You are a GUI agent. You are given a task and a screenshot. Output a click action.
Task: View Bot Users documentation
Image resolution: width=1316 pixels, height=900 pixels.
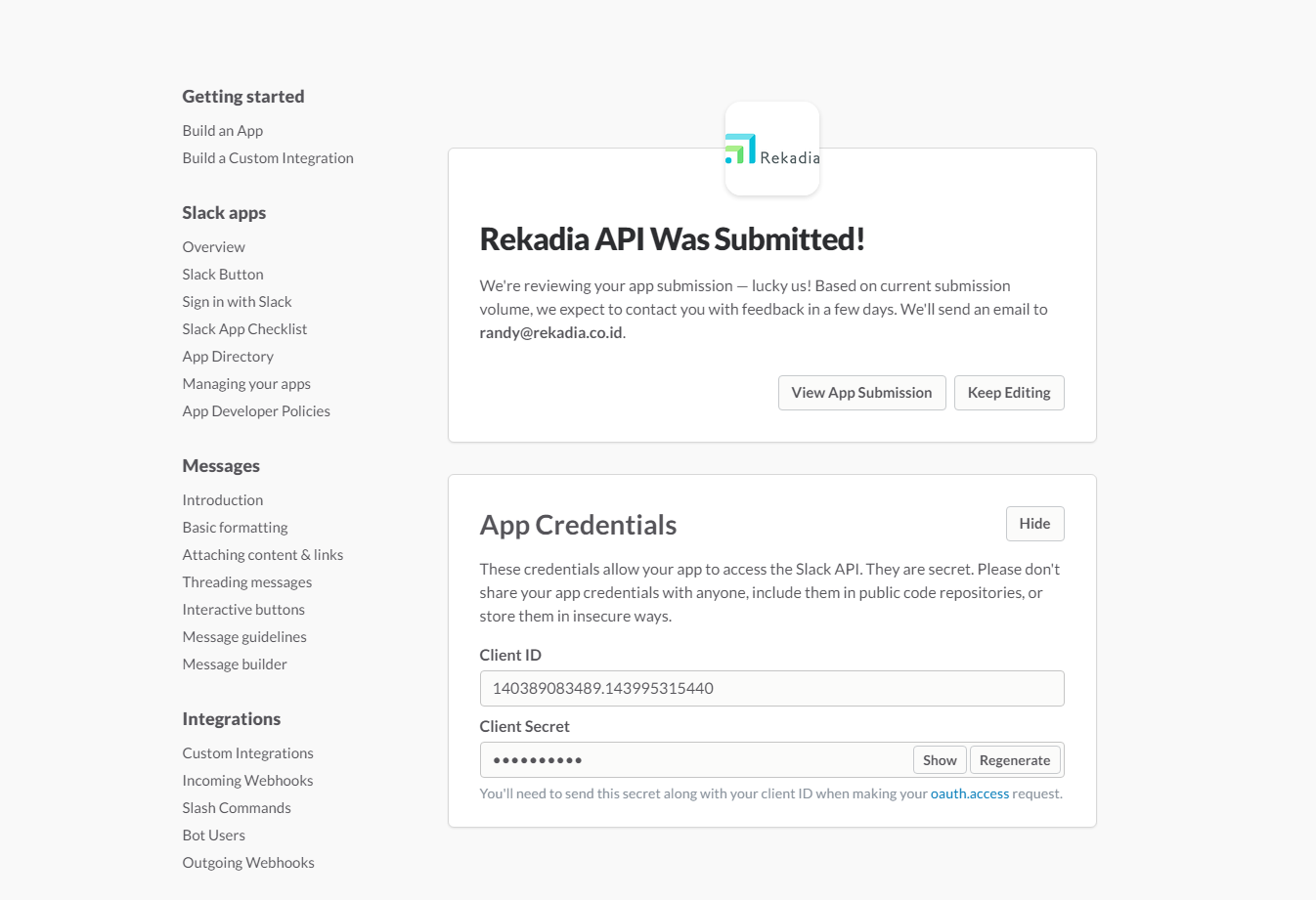[x=214, y=836]
